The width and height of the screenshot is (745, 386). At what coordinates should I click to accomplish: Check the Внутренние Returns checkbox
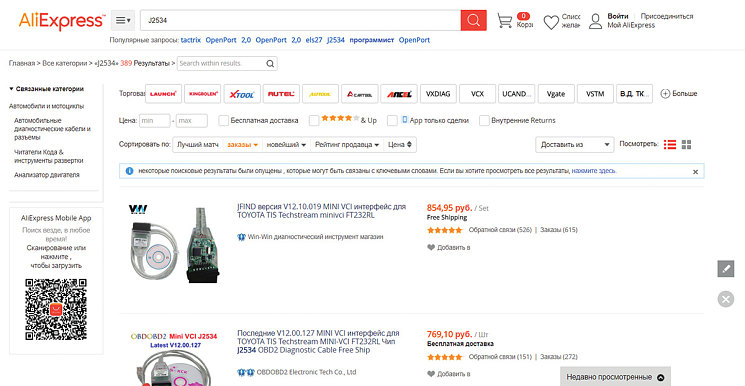pyautogui.click(x=484, y=121)
